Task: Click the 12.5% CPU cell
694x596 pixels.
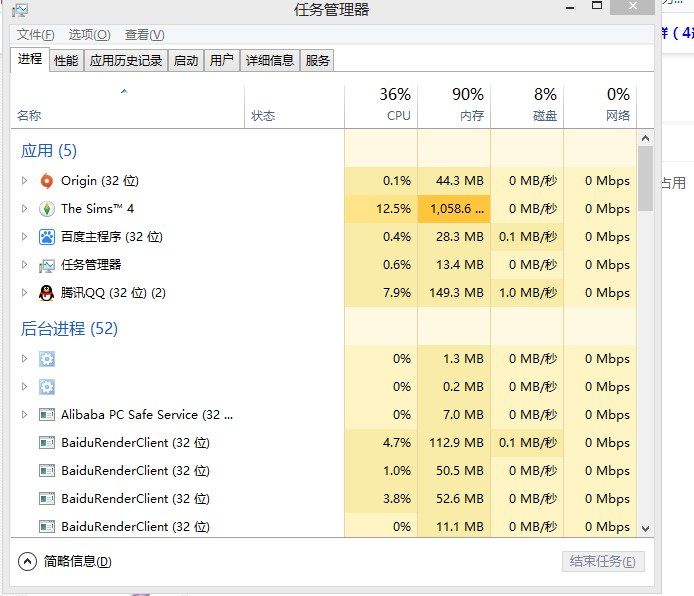Action: click(381, 209)
